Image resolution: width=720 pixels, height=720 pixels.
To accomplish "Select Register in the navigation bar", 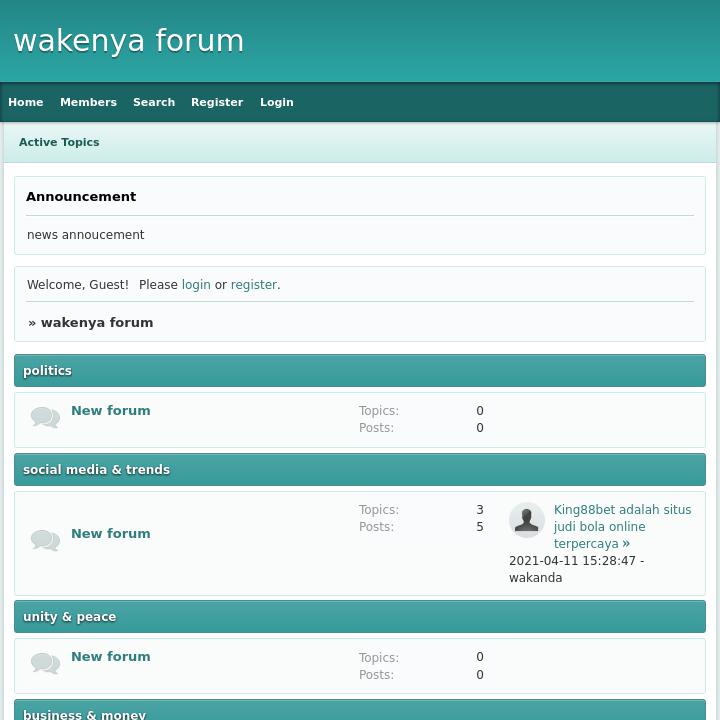I will tap(217, 102).
